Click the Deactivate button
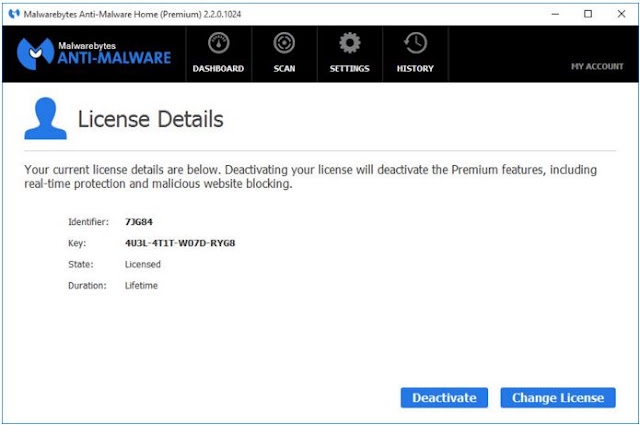The height and width of the screenshot is (425, 640). 444,398
